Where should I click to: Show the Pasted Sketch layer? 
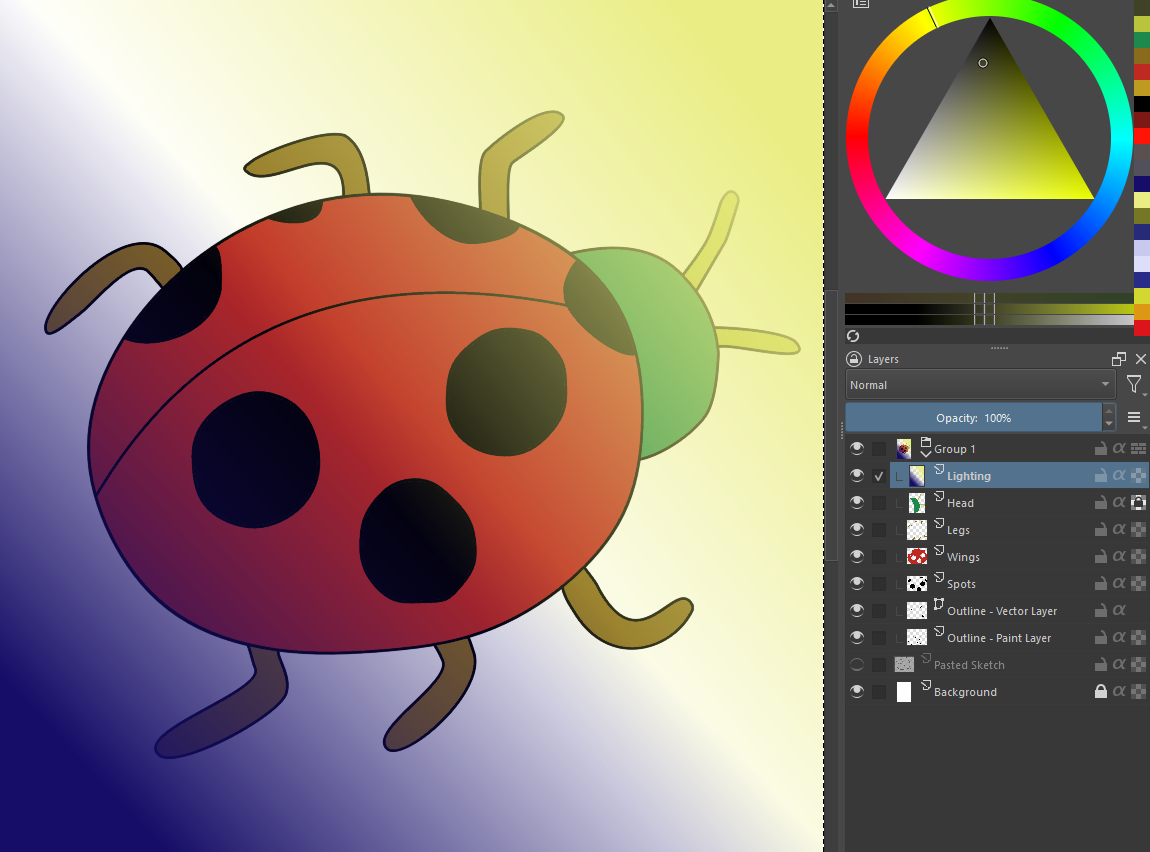(857, 665)
